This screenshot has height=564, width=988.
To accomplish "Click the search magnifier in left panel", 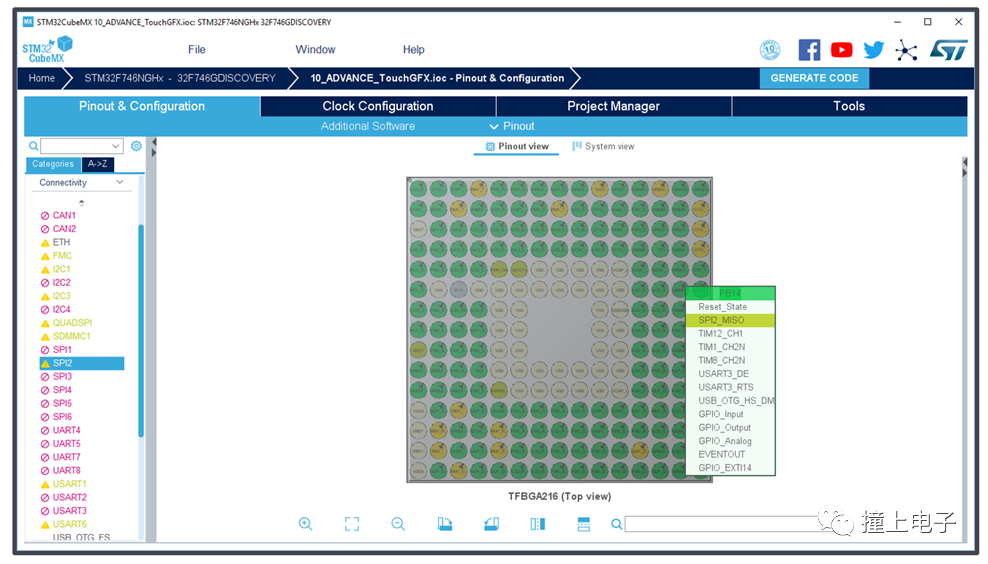I will coord(33,146).
